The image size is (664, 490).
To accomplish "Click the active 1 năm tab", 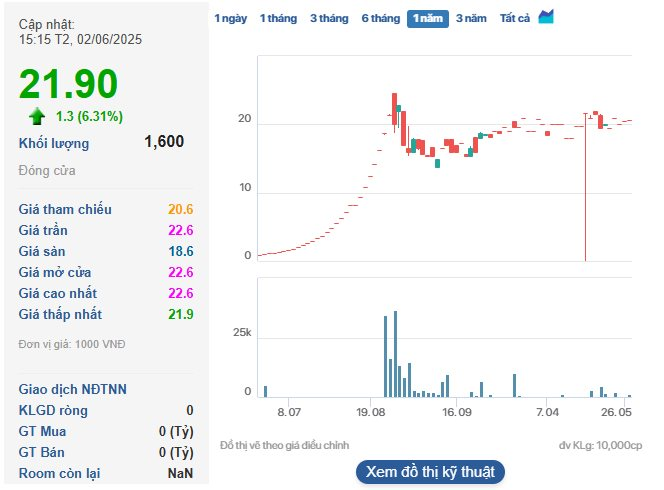I will tap(428, 19).
